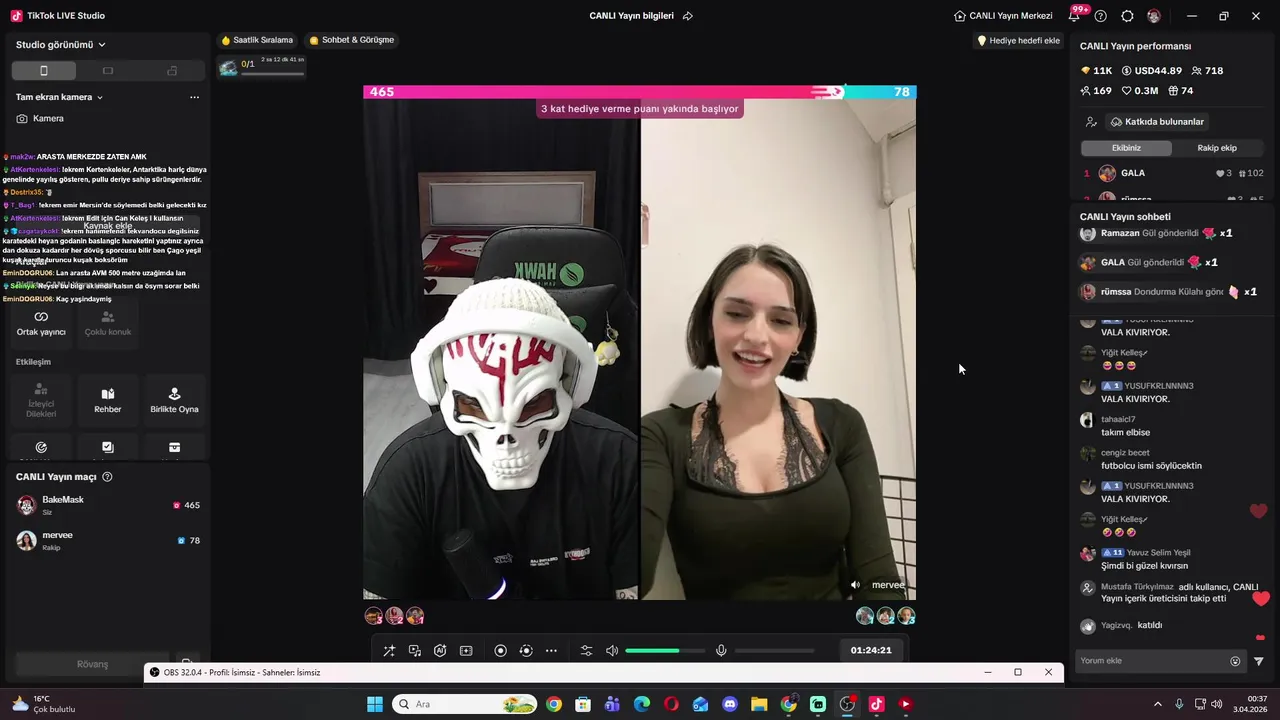Click the Ortak yayıncı button
The image size is (1280, 720).
pyautogui.click(x=41, y=323)
